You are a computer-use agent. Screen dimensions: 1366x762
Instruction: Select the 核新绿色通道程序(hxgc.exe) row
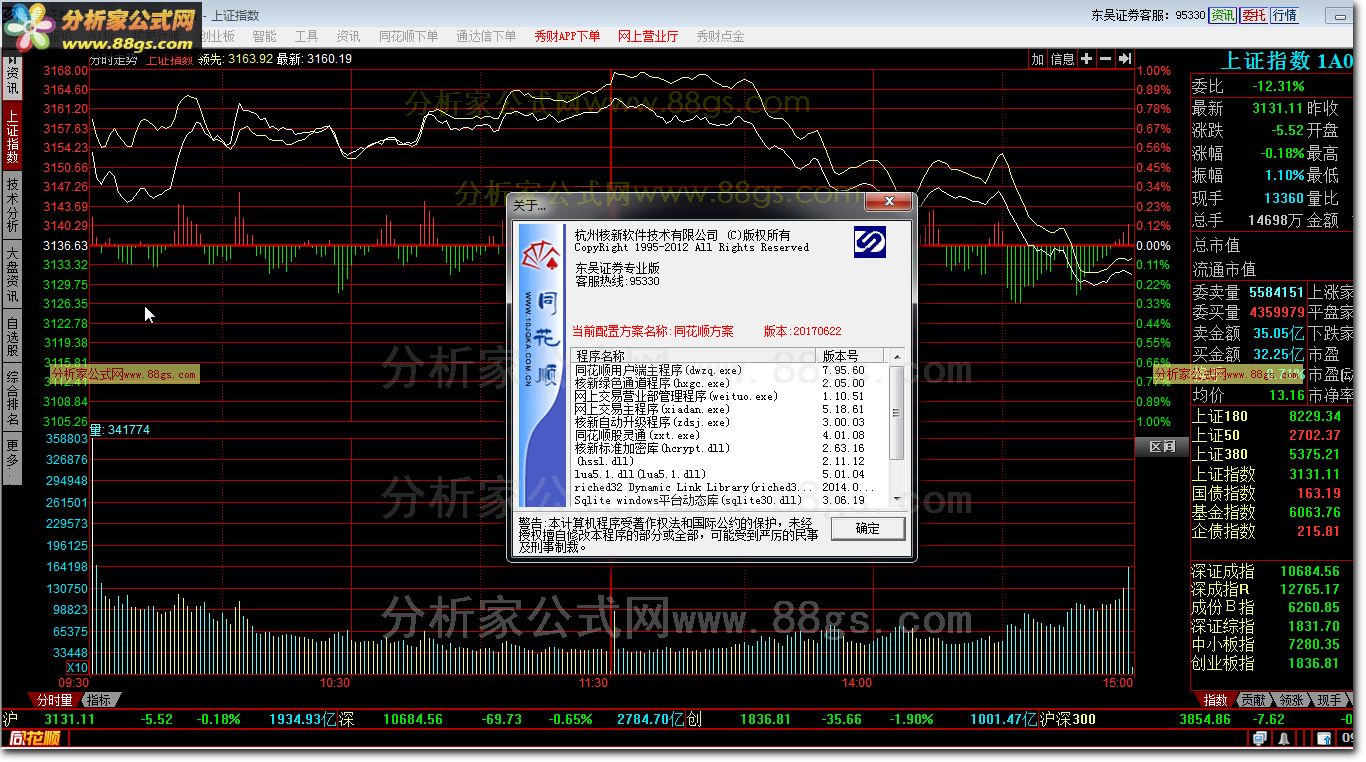(x=729, y=383)
